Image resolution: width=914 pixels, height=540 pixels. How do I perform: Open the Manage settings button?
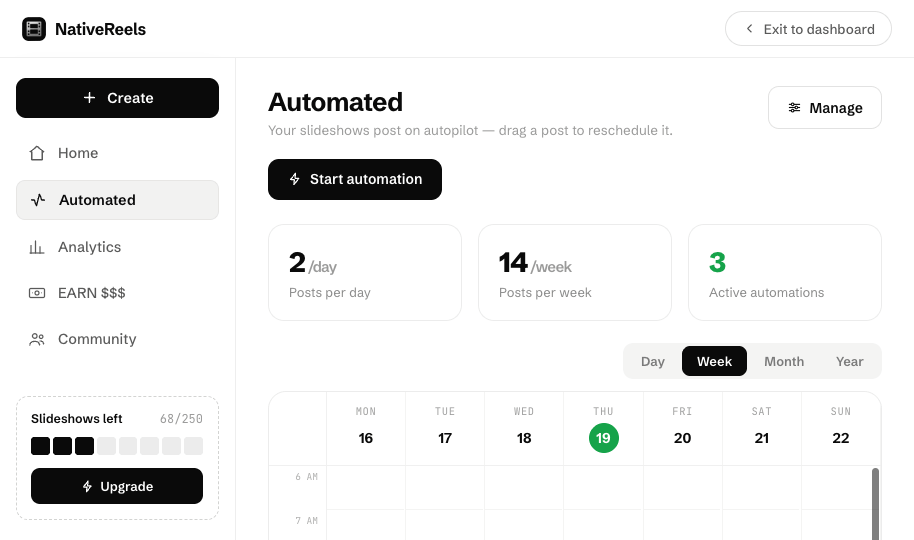824,107
